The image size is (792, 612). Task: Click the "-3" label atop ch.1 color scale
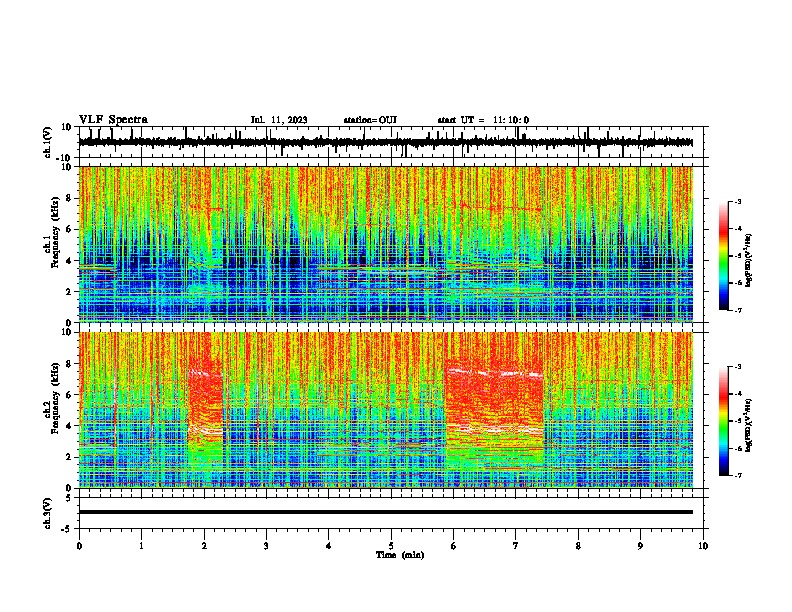click(x=738, y=201)
